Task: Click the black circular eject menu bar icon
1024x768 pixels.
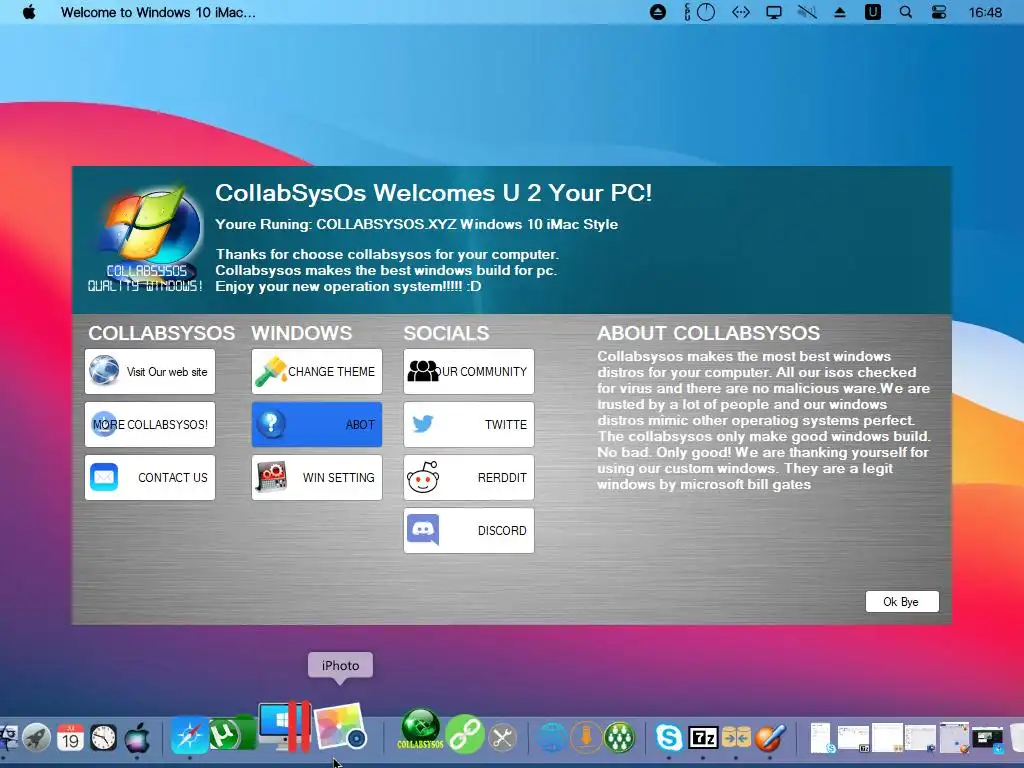Action: pyautogui.click(x=658, y=12)
